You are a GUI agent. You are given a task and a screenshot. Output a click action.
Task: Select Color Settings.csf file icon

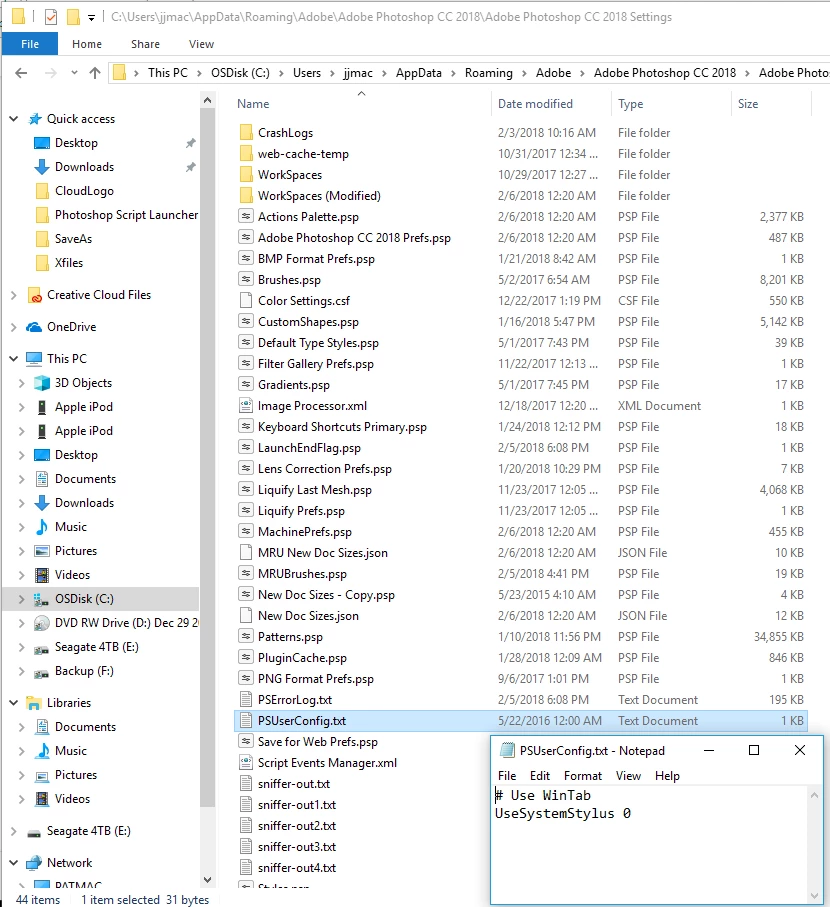(x=246, y=301)
